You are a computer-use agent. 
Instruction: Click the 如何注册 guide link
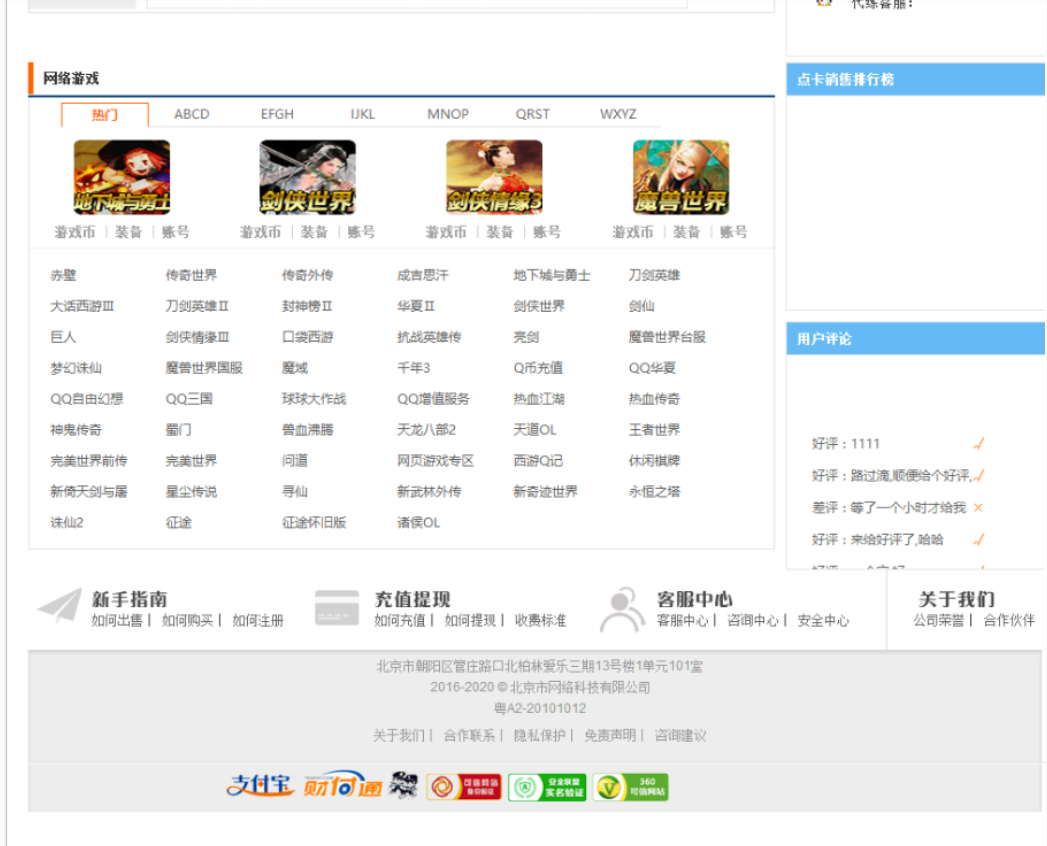pos(258,620)
